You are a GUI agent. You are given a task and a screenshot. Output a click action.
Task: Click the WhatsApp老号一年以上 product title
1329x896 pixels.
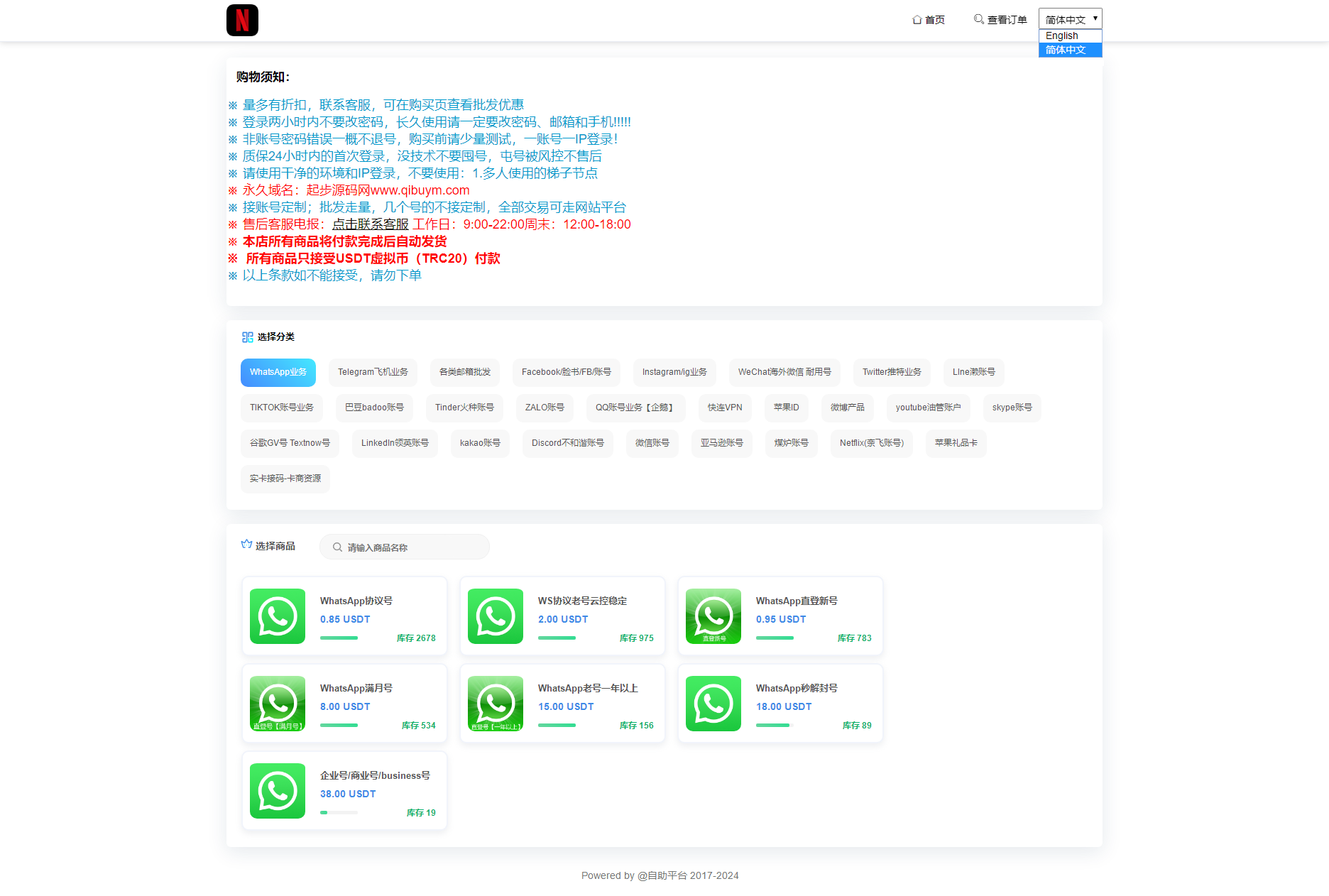click(x=588, y=689)
